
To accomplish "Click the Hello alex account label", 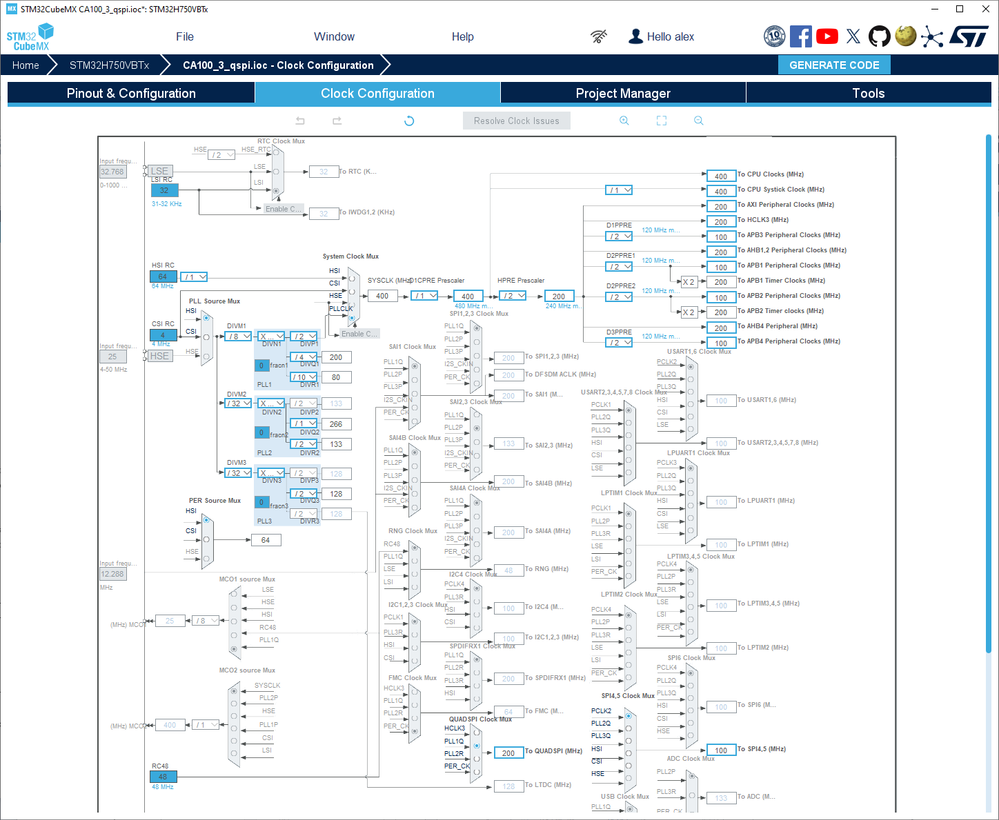I will pyautogui.click(x=670, y=37).
